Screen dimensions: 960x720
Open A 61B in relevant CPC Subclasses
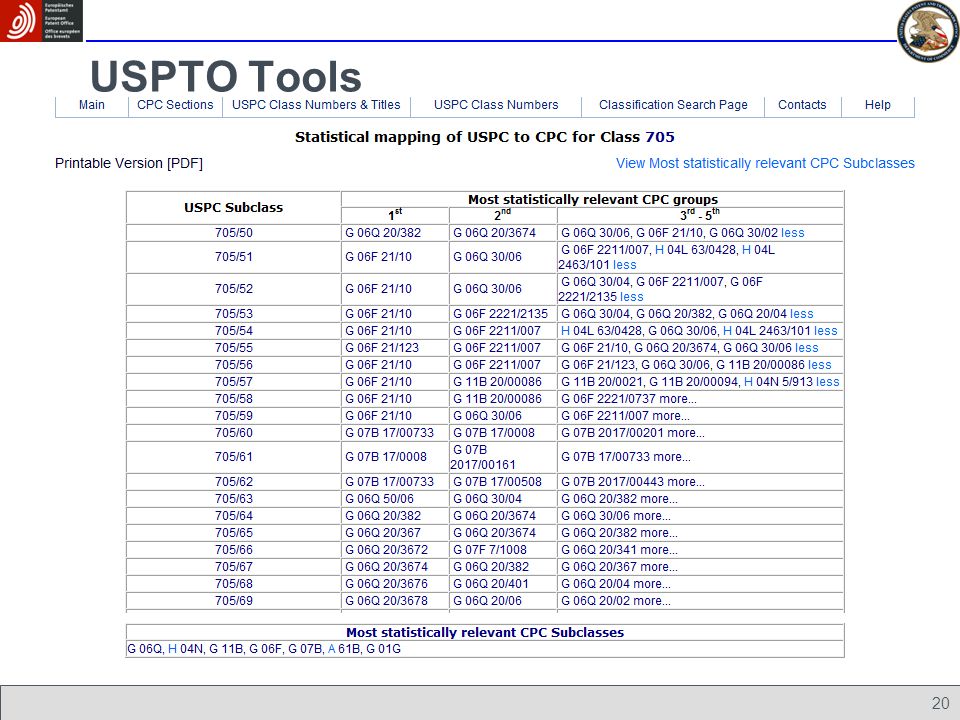pyautogui.click(x=343, y=649)
